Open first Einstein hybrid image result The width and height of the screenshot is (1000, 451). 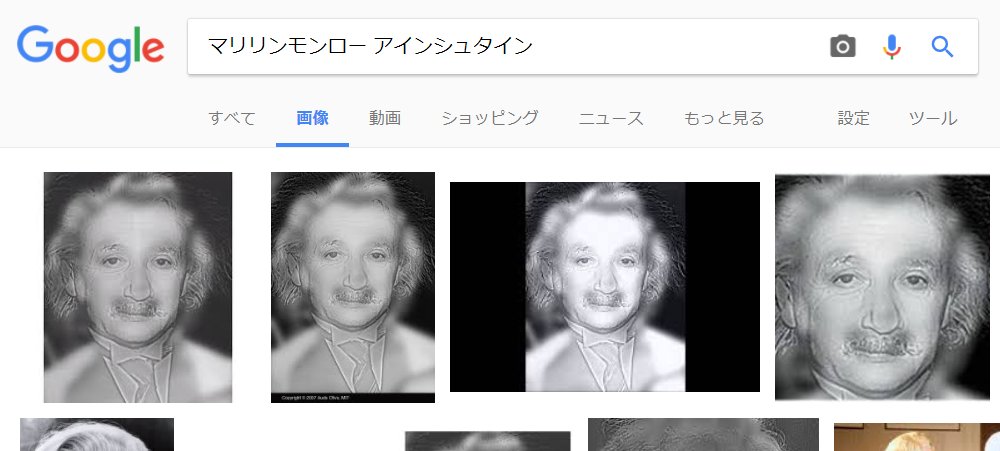click(138, 287)
